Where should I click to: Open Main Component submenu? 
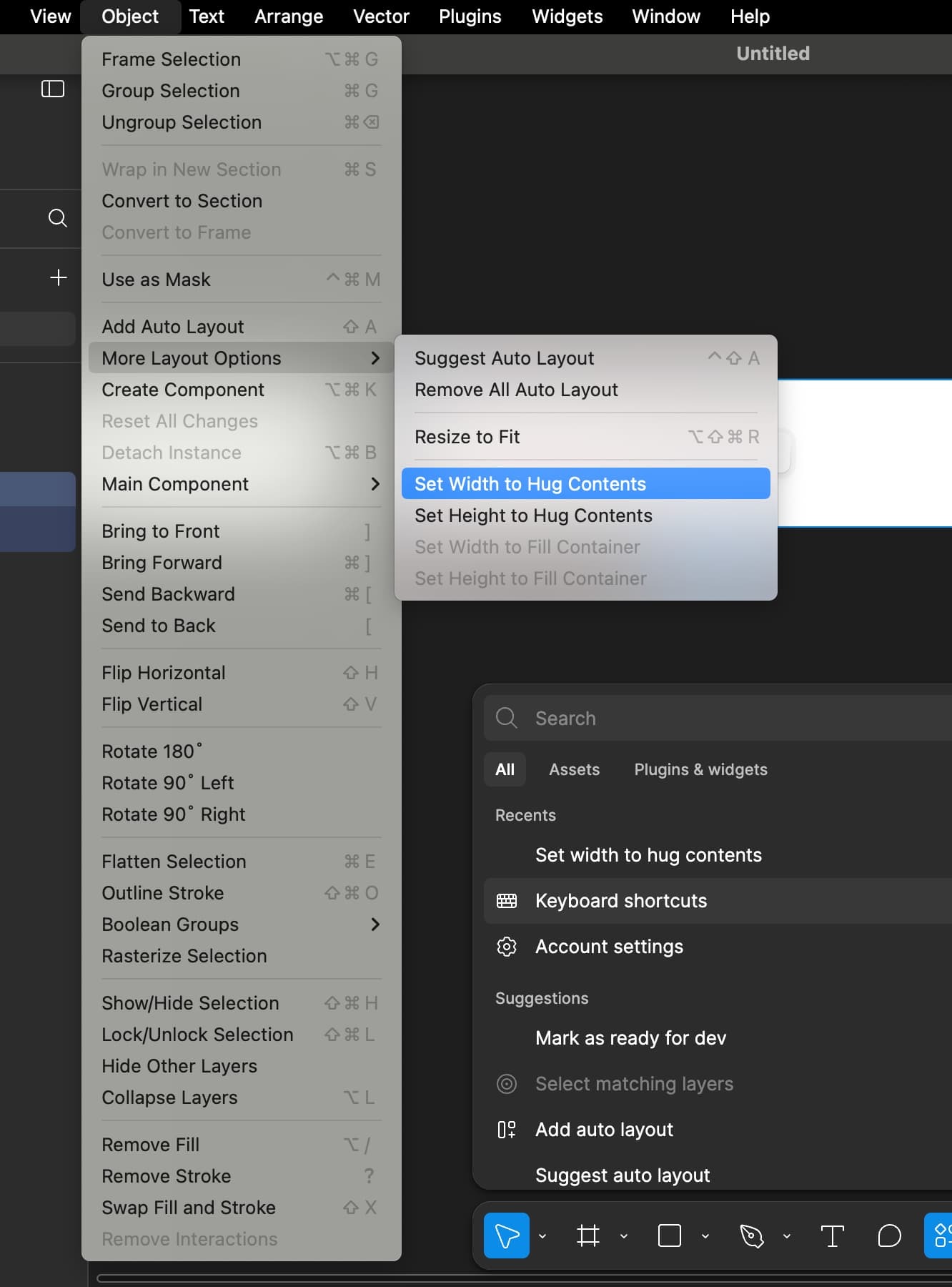[242, 484]
